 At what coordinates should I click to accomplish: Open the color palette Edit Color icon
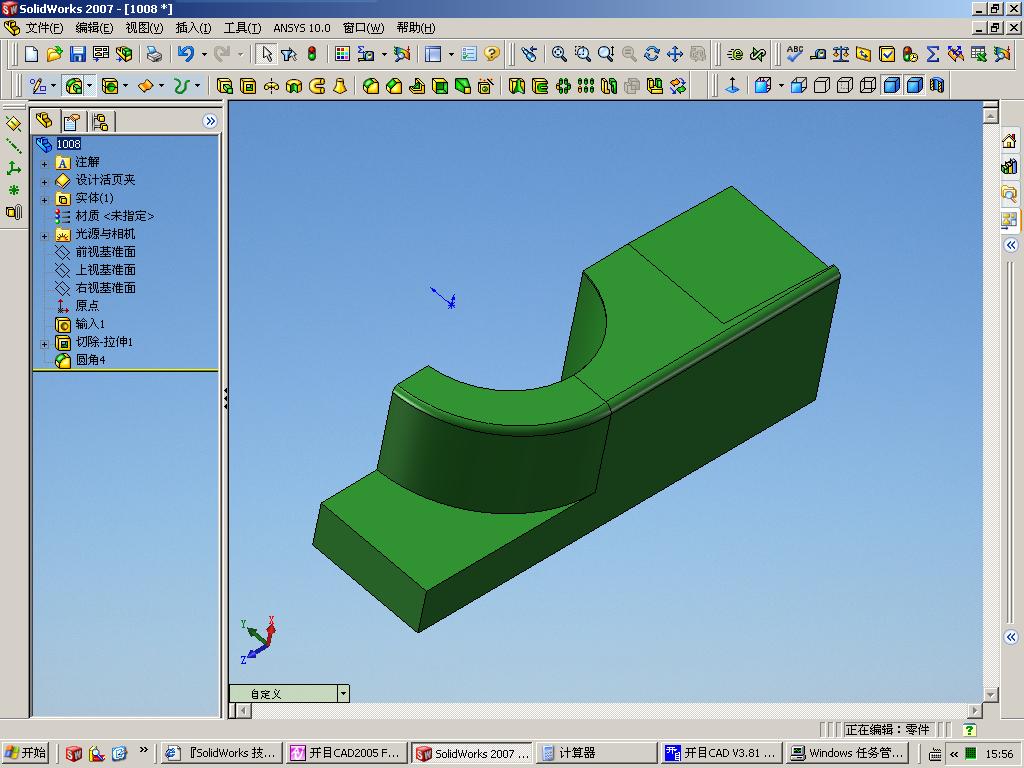tap(342, 54)
